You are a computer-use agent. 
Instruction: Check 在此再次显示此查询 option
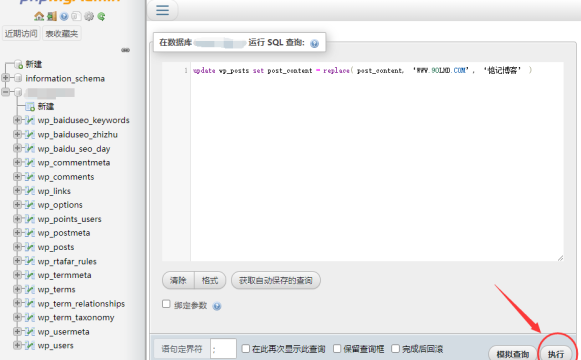click(x=246, y=349)
